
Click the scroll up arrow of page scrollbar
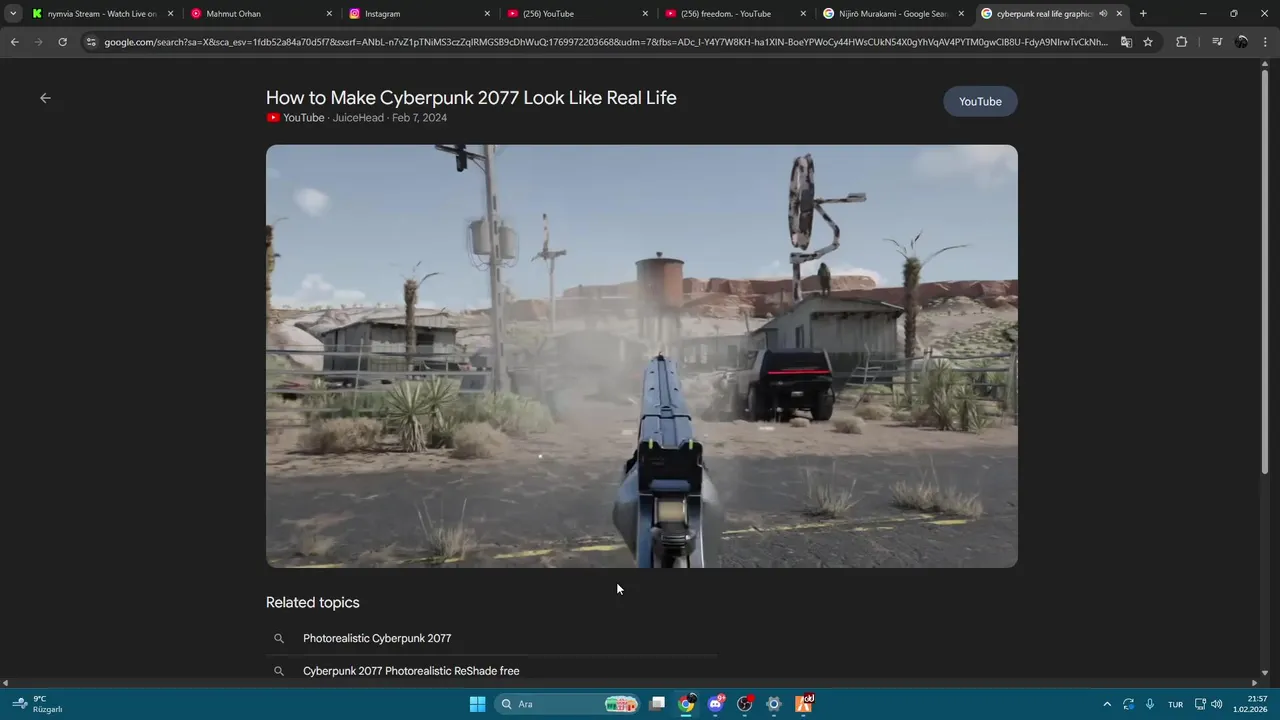coord(1265,64)
